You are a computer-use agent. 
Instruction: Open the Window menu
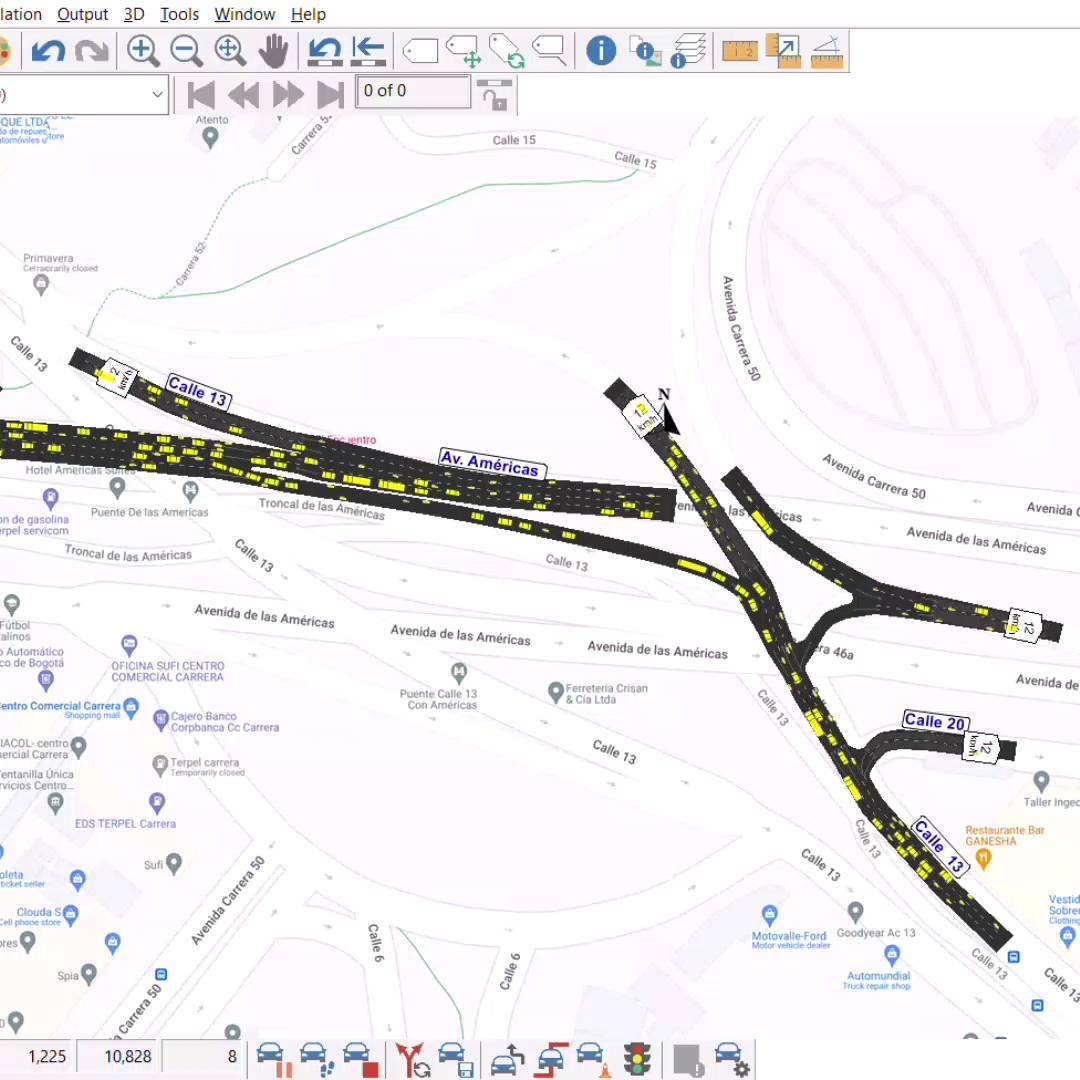click(245, 14)
